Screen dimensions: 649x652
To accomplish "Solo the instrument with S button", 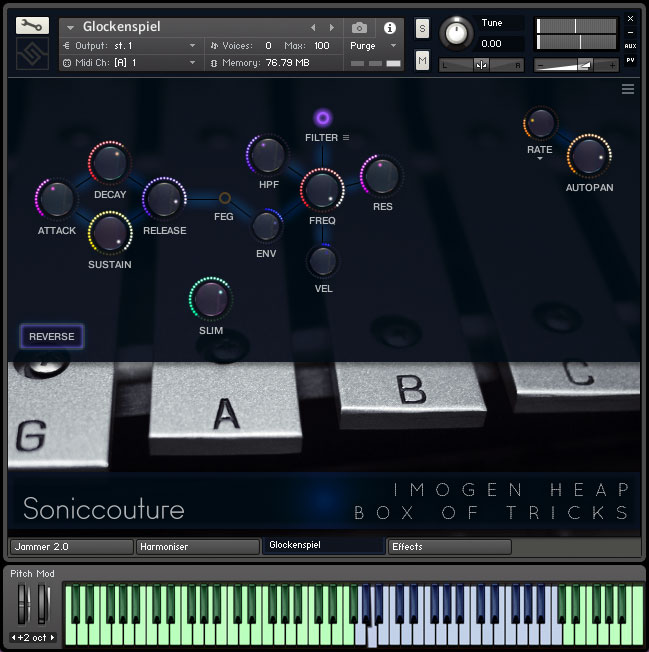I will coord(422,28).
